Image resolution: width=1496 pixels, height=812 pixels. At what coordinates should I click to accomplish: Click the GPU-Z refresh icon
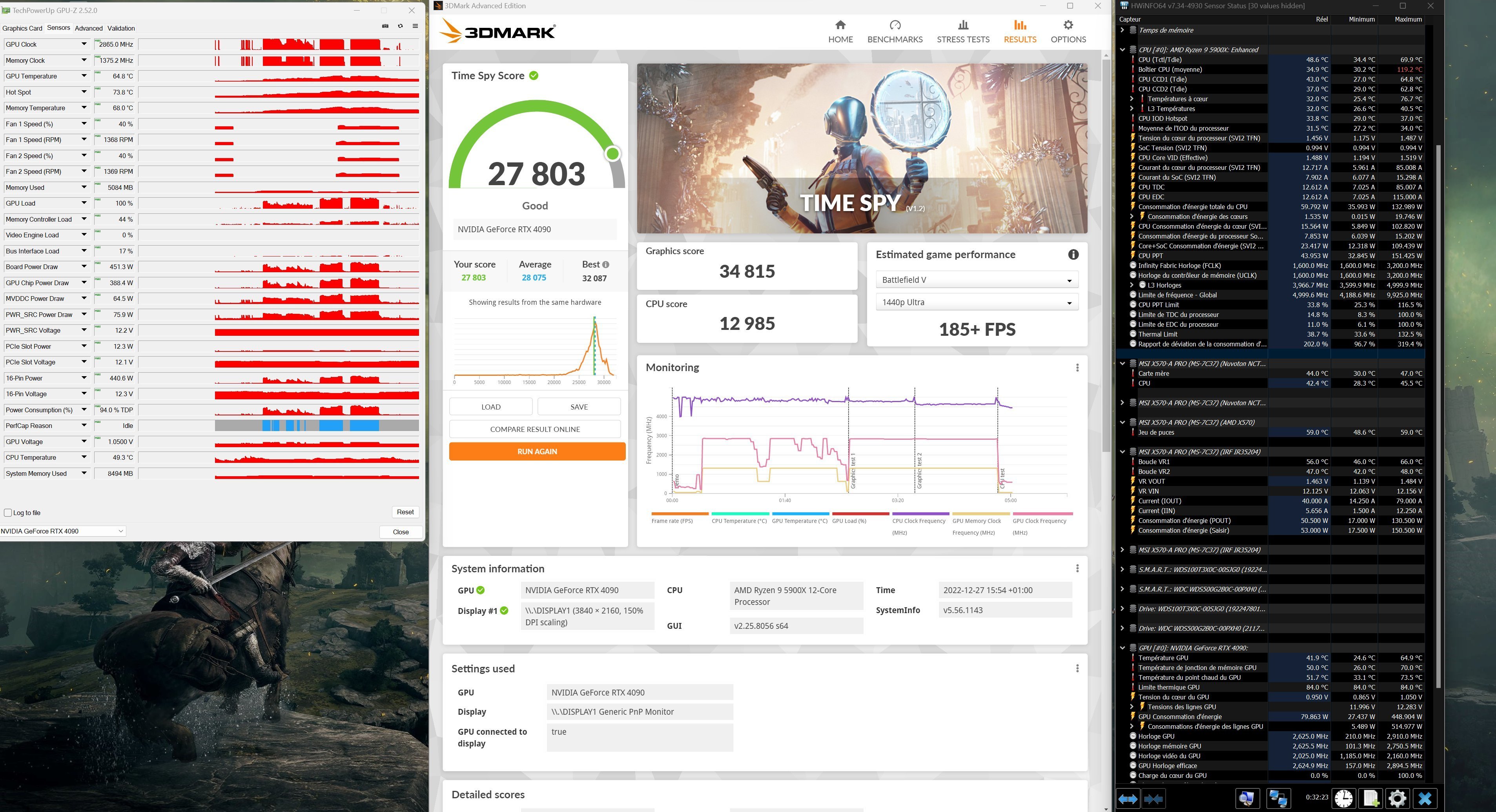coord(400,26)
